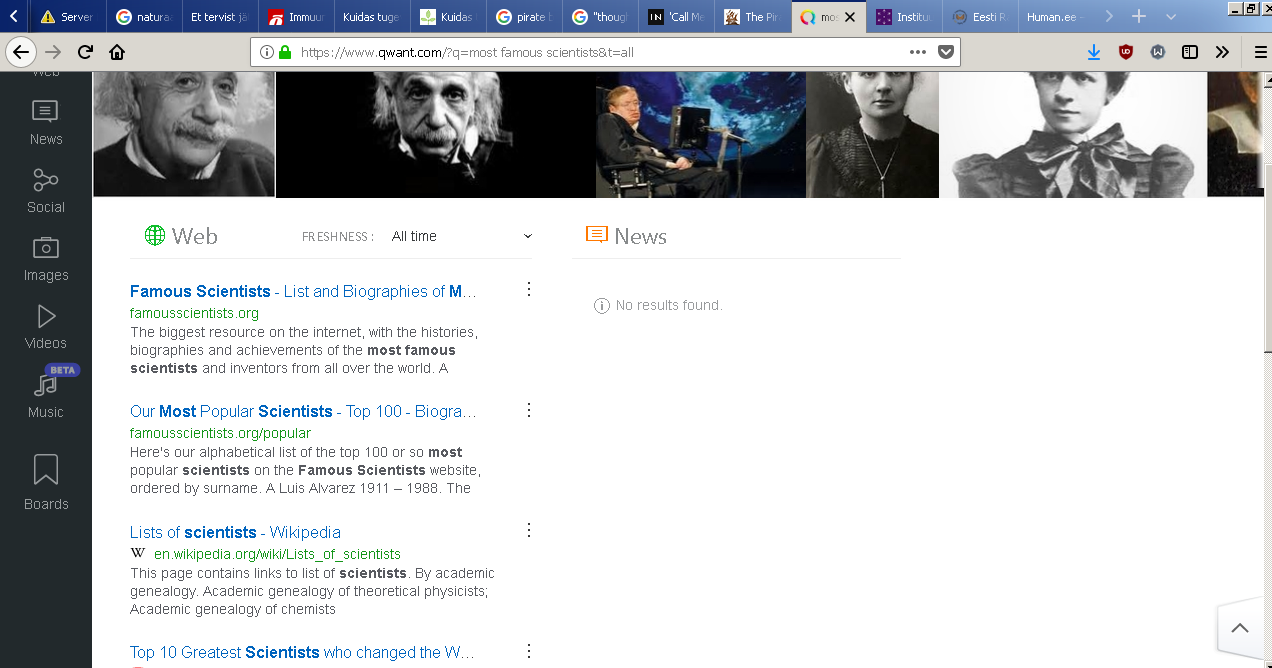The image size is (1272, 668).
Task: Open 'Our Most Popular Scientists' result link
Action: tap(302, 411)
